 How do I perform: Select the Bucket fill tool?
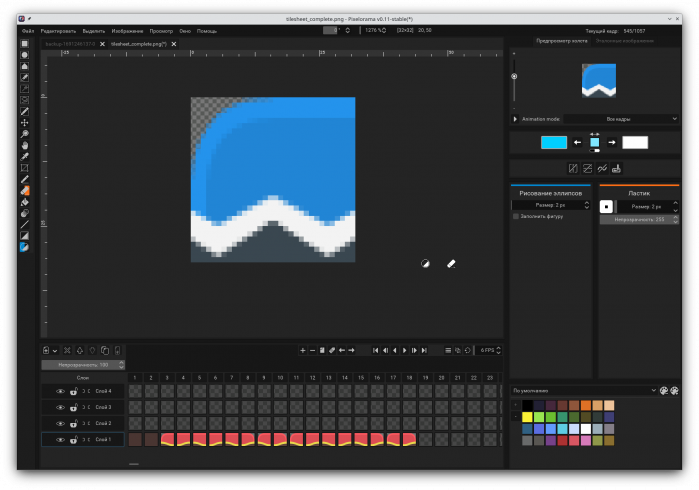coord(25,202)
